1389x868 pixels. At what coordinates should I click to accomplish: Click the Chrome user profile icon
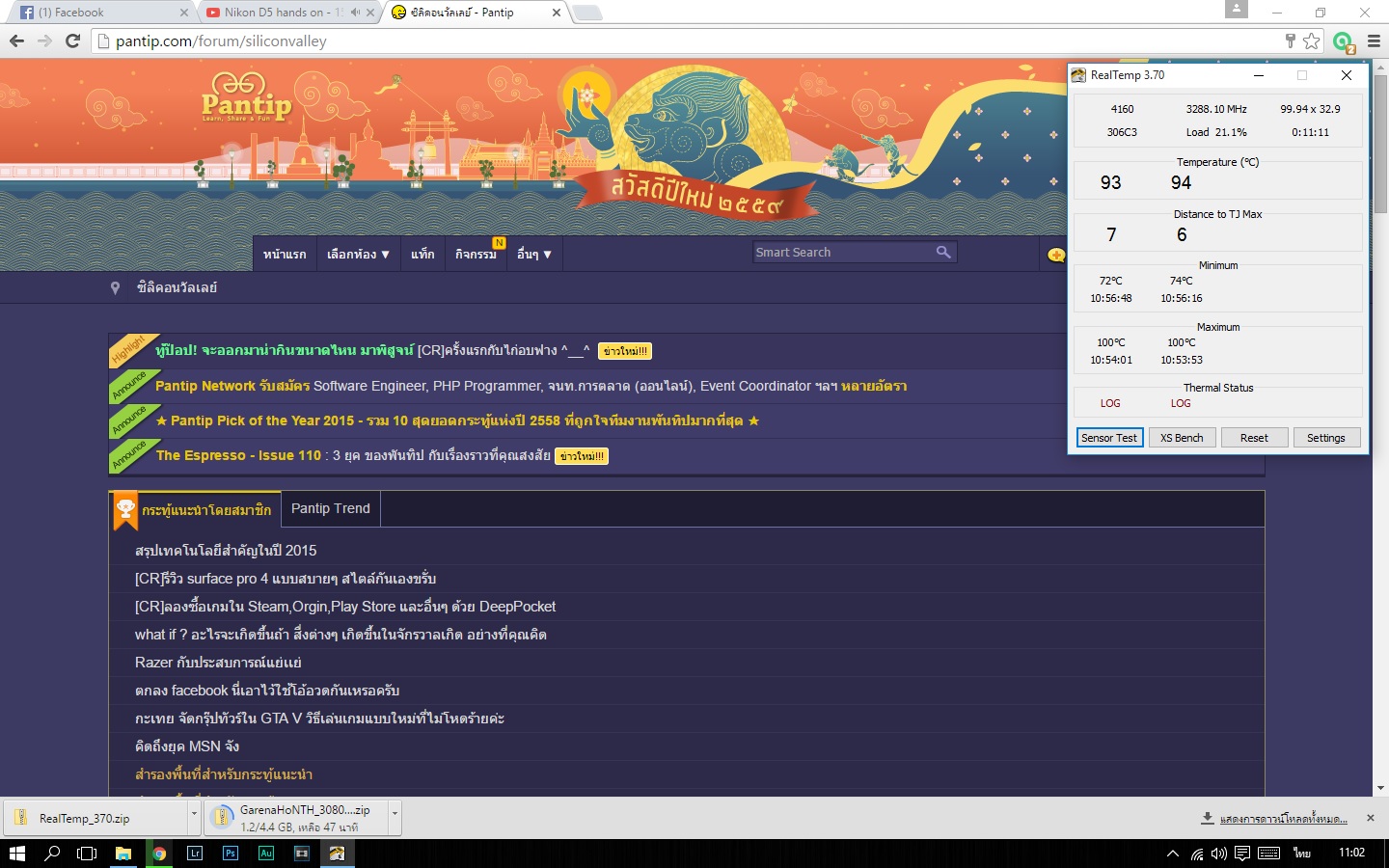point(1236,9)
